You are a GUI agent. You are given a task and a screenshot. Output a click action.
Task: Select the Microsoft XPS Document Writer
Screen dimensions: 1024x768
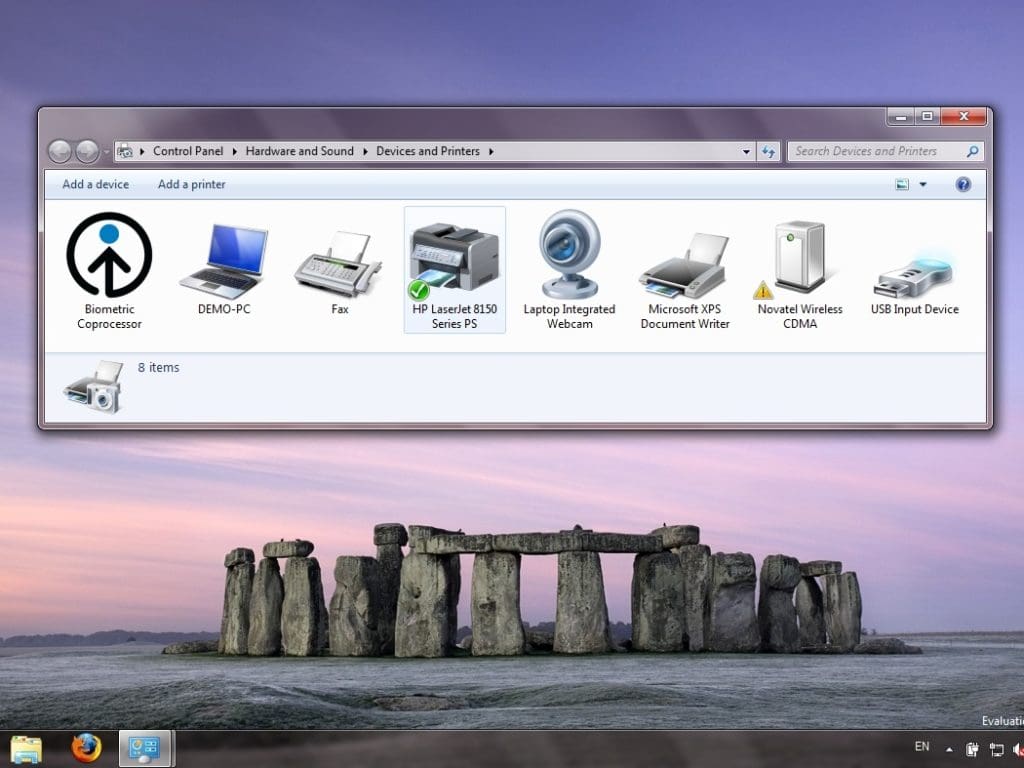point(684,260)
